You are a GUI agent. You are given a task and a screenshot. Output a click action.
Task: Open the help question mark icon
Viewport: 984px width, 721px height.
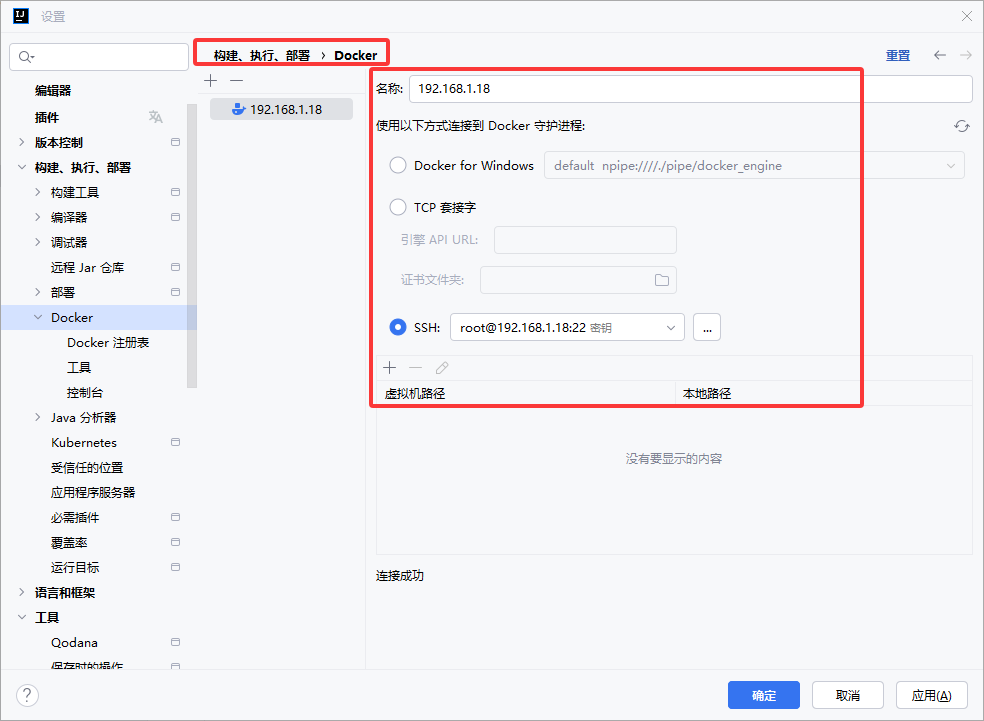(x=28, y=695)
